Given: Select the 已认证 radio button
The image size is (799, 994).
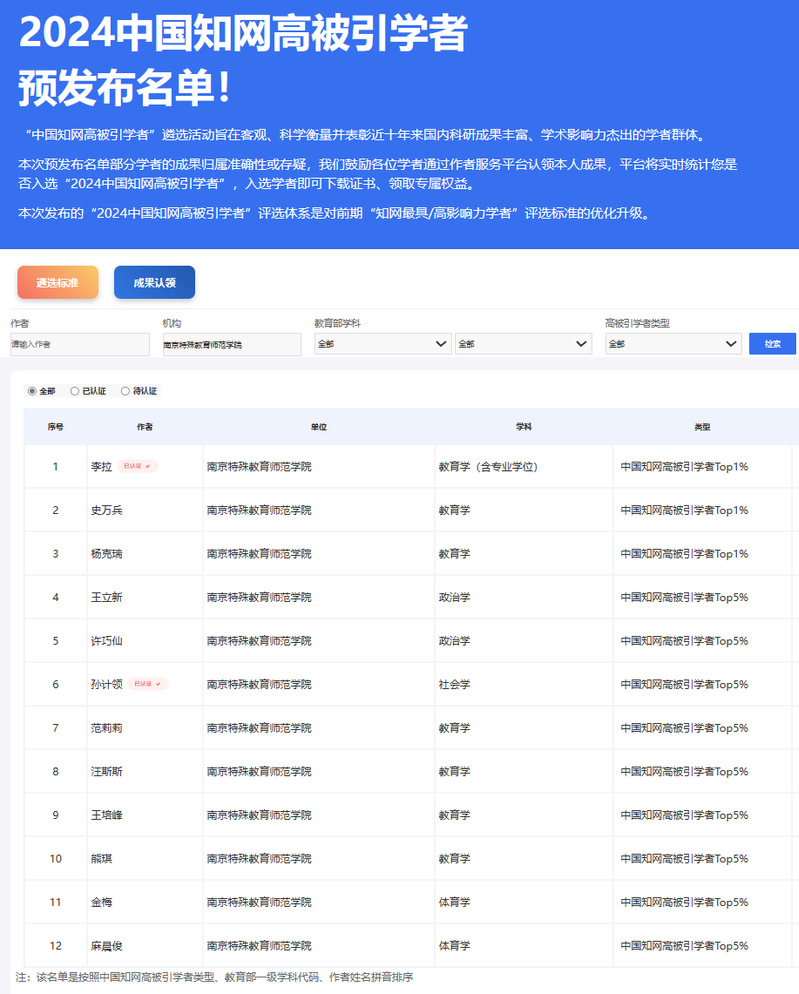Looking at the screenshot, I should click(x=75, y=391).
